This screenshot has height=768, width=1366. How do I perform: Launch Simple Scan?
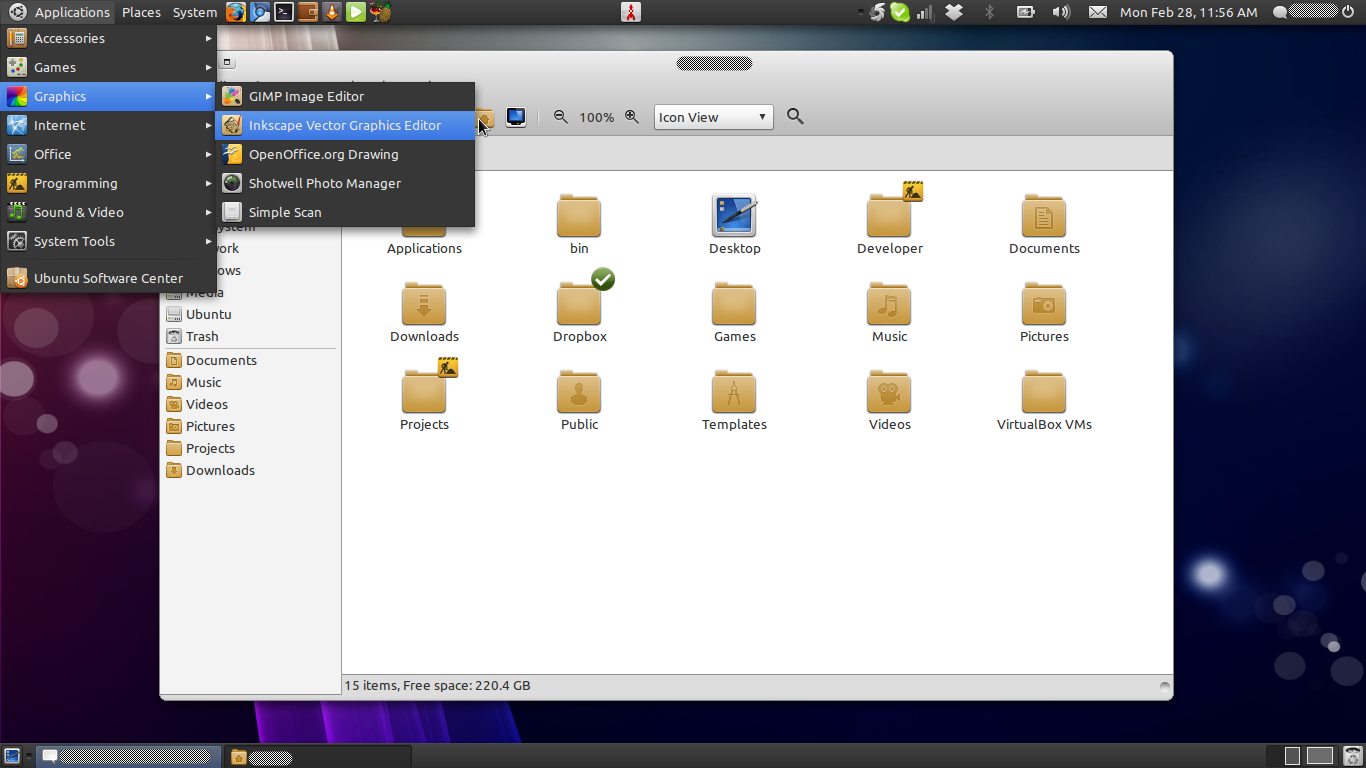coord(346,212)
